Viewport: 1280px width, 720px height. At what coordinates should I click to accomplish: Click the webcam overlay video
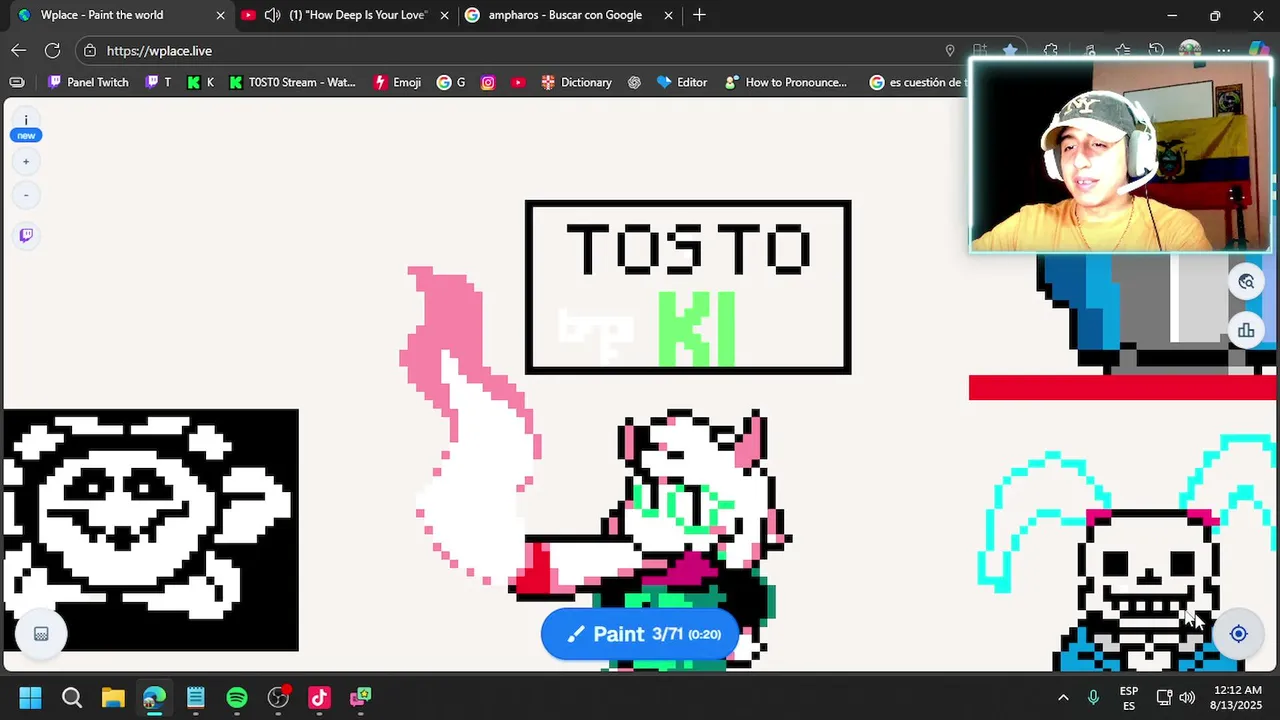coord(1120,155)
